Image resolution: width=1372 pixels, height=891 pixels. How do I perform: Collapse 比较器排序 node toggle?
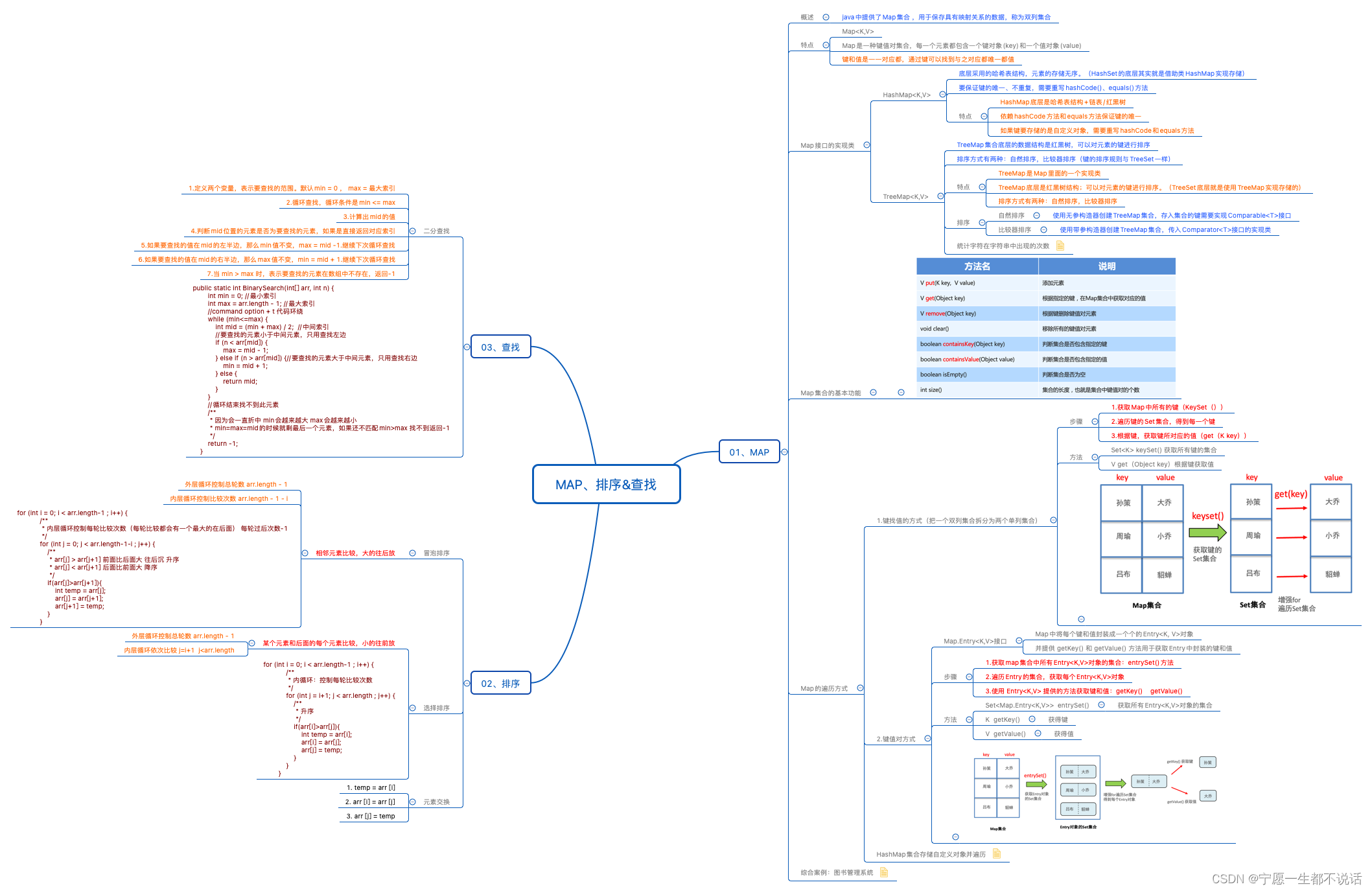1043,229
